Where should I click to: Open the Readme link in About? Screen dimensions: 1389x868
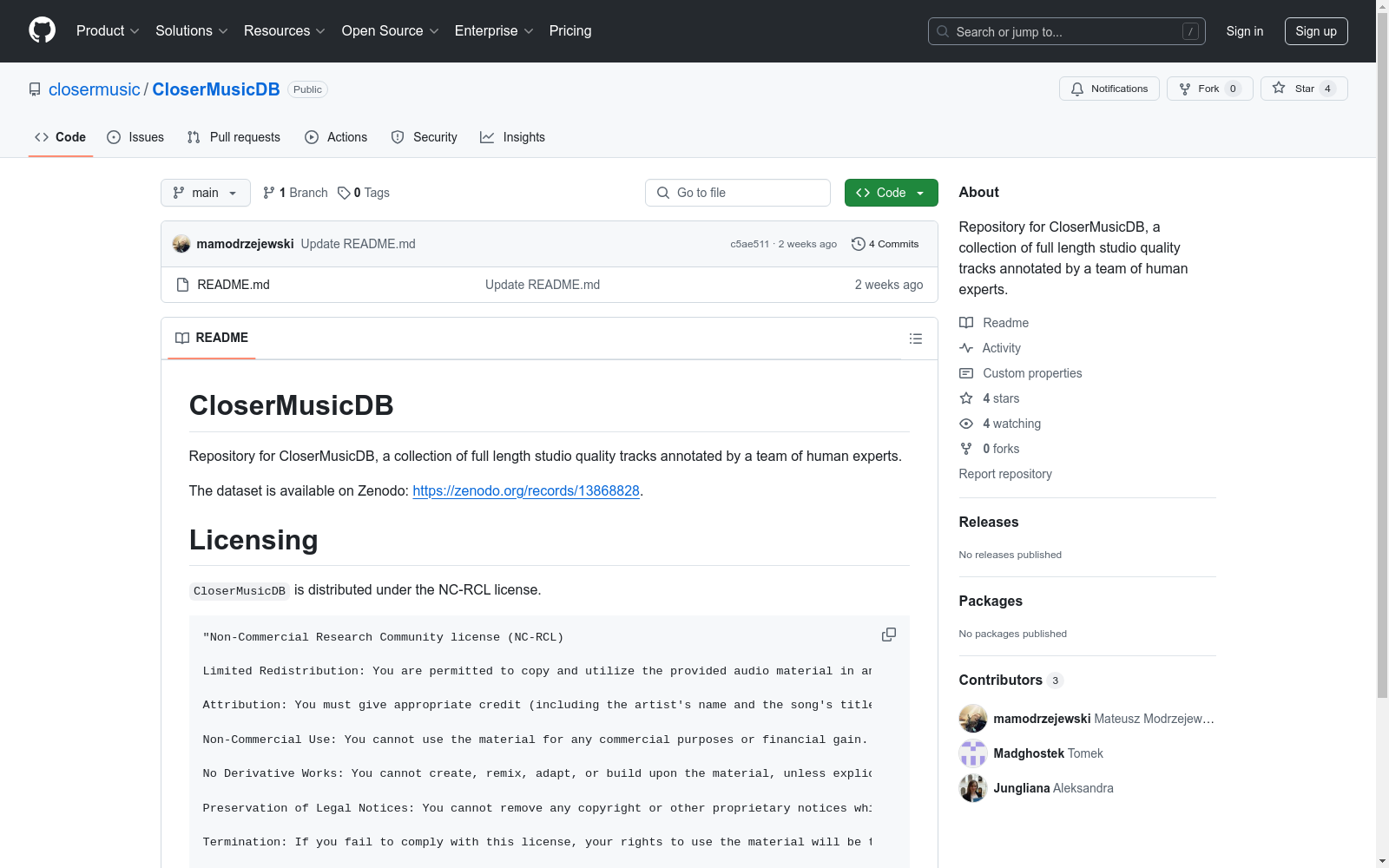click(994, 323)
